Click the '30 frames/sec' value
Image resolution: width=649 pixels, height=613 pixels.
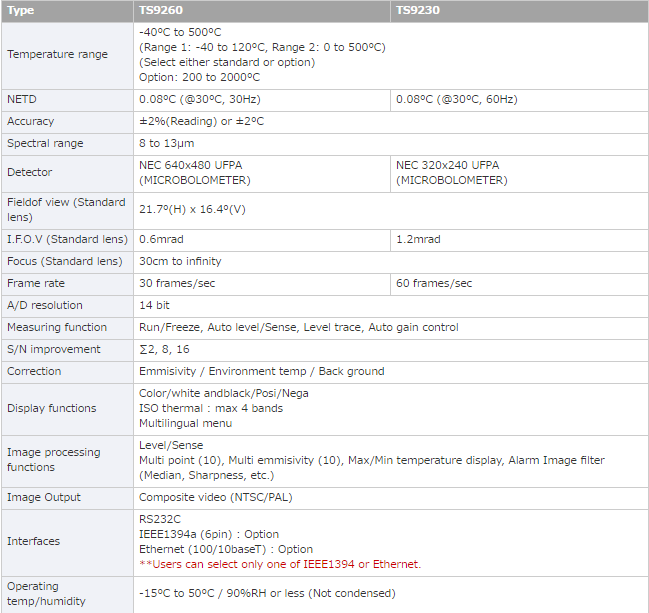[x=177, y=283]
